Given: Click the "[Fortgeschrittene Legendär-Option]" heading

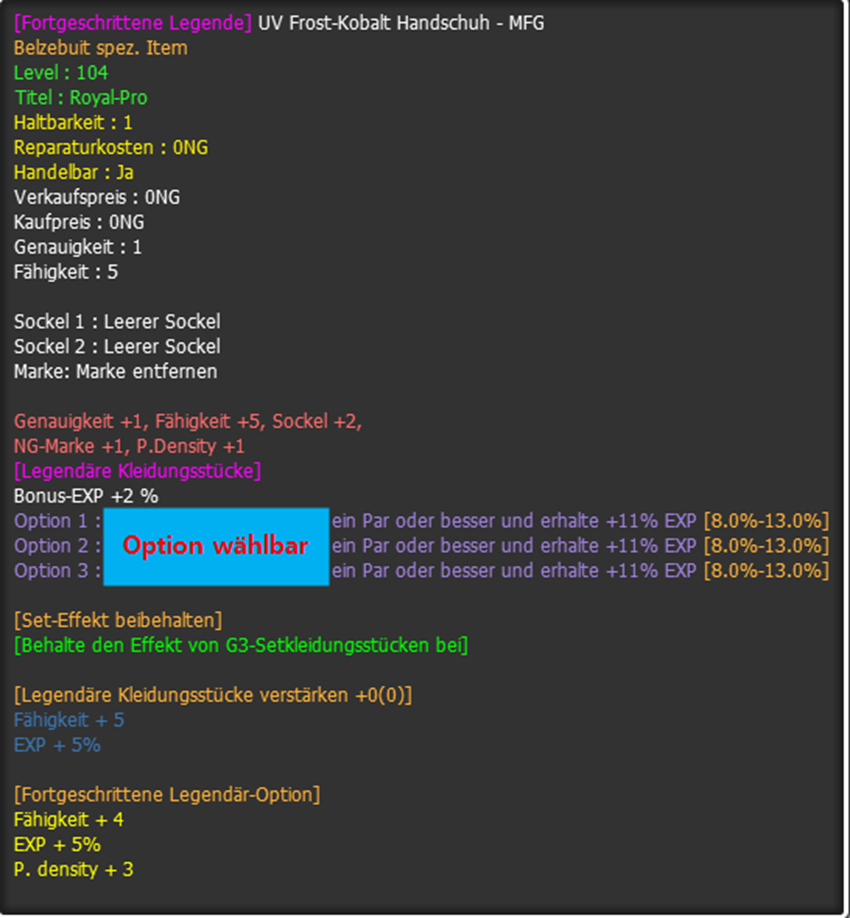Looking at the screenshot, I should point(167,795).
